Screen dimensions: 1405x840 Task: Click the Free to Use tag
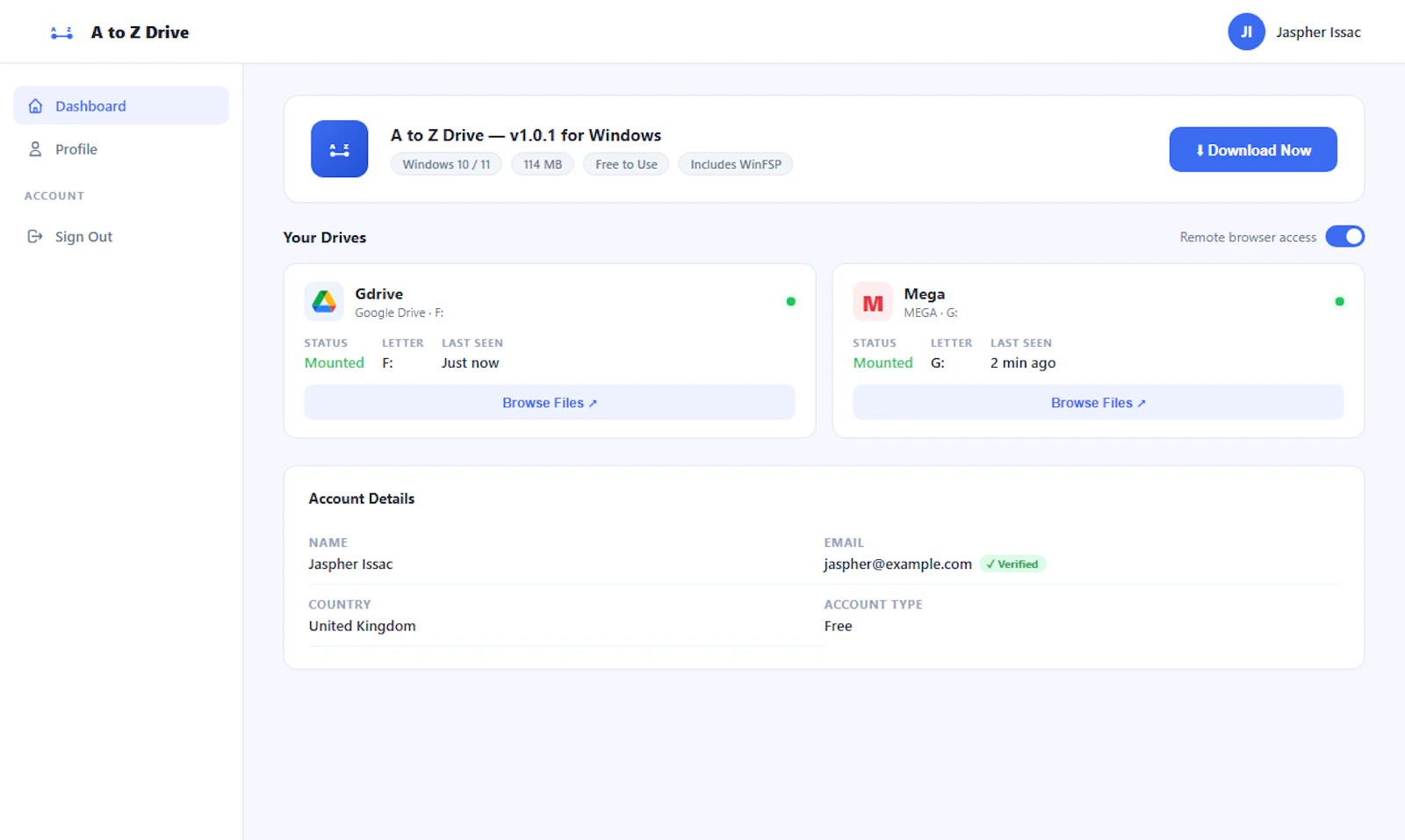pos(626,164)
